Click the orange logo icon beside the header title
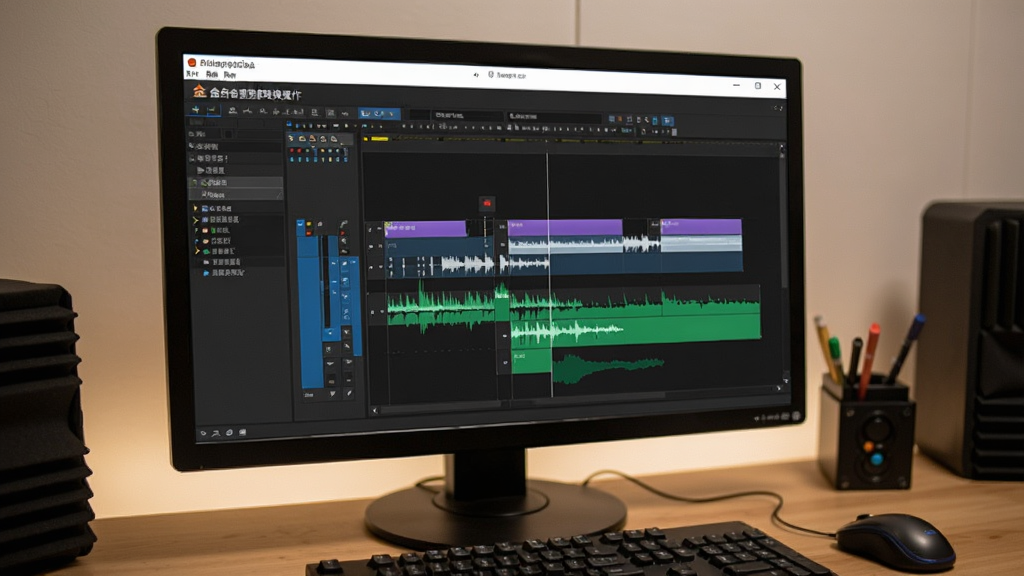Image resolution: width=1024 pixels, height=576 pixels. 199,91
